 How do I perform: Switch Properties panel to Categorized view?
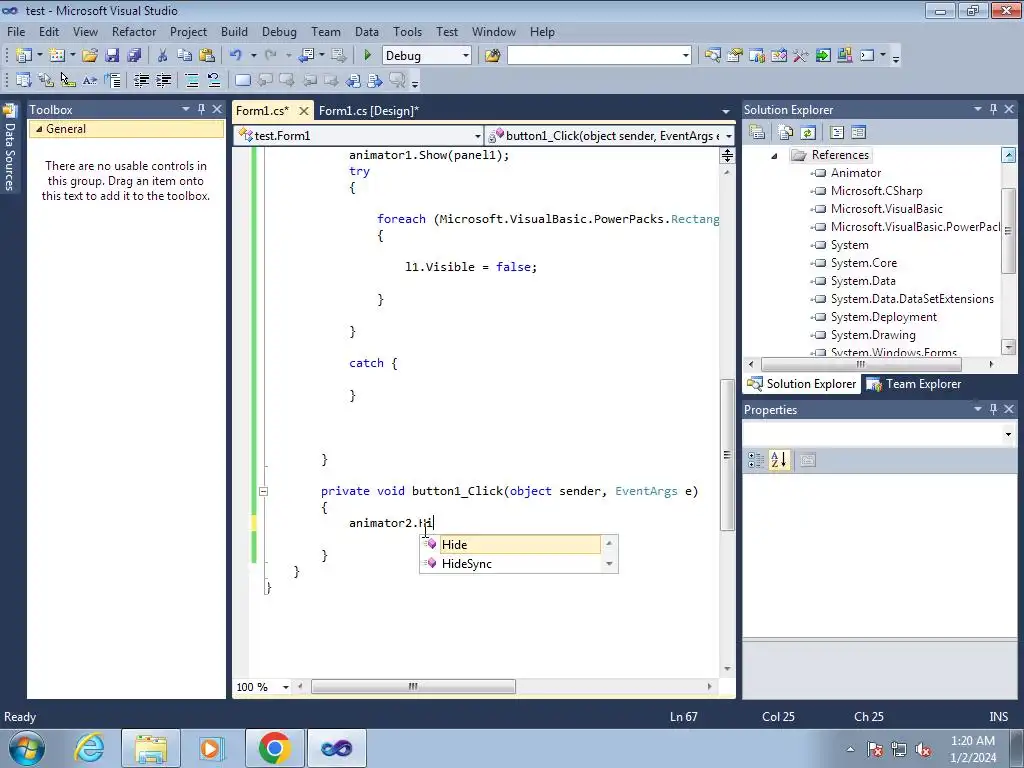(756, 460)
